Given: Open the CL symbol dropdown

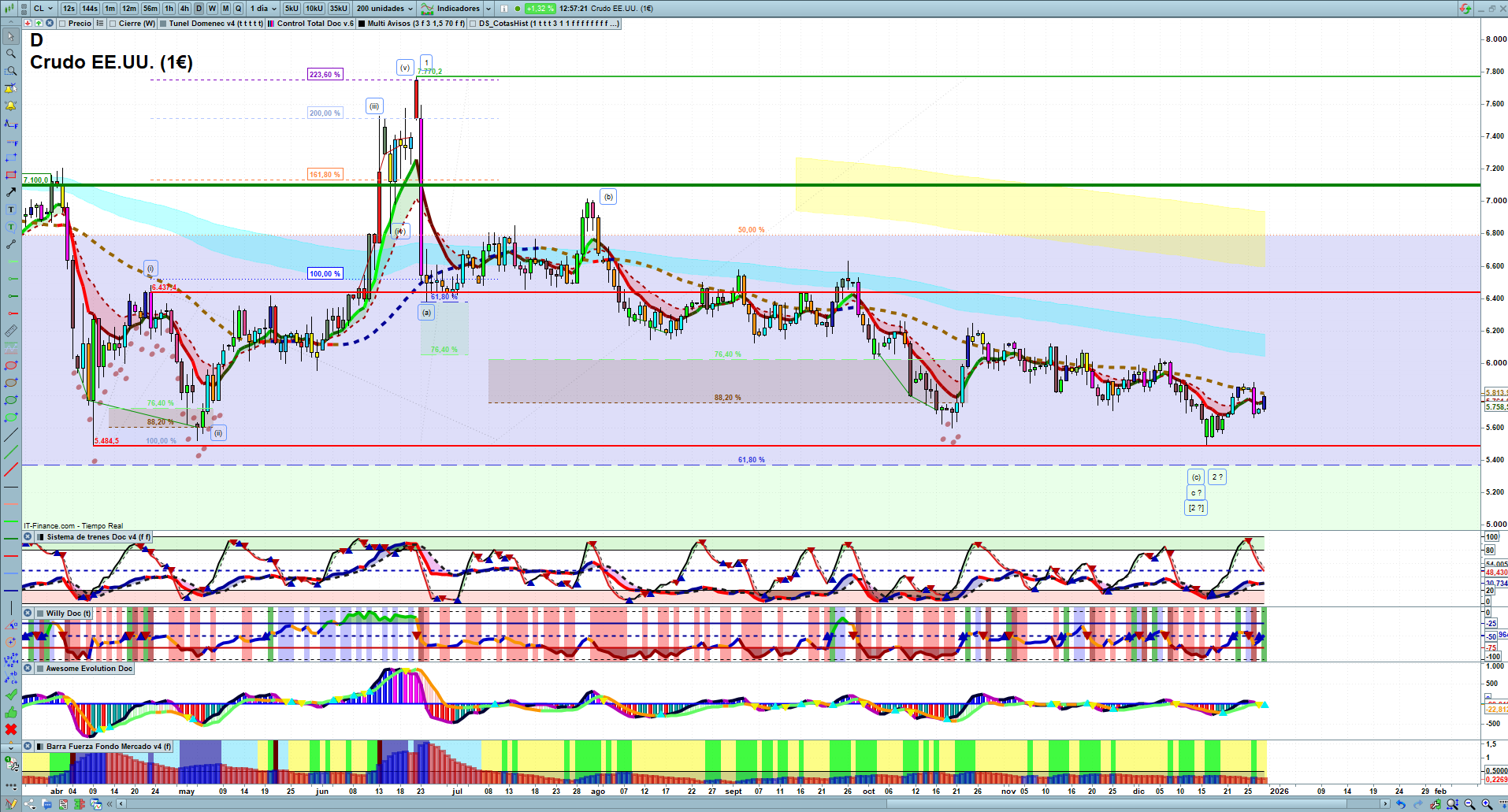Looking at the screenshot, I should pyautogui.click(x=43, y=9).
